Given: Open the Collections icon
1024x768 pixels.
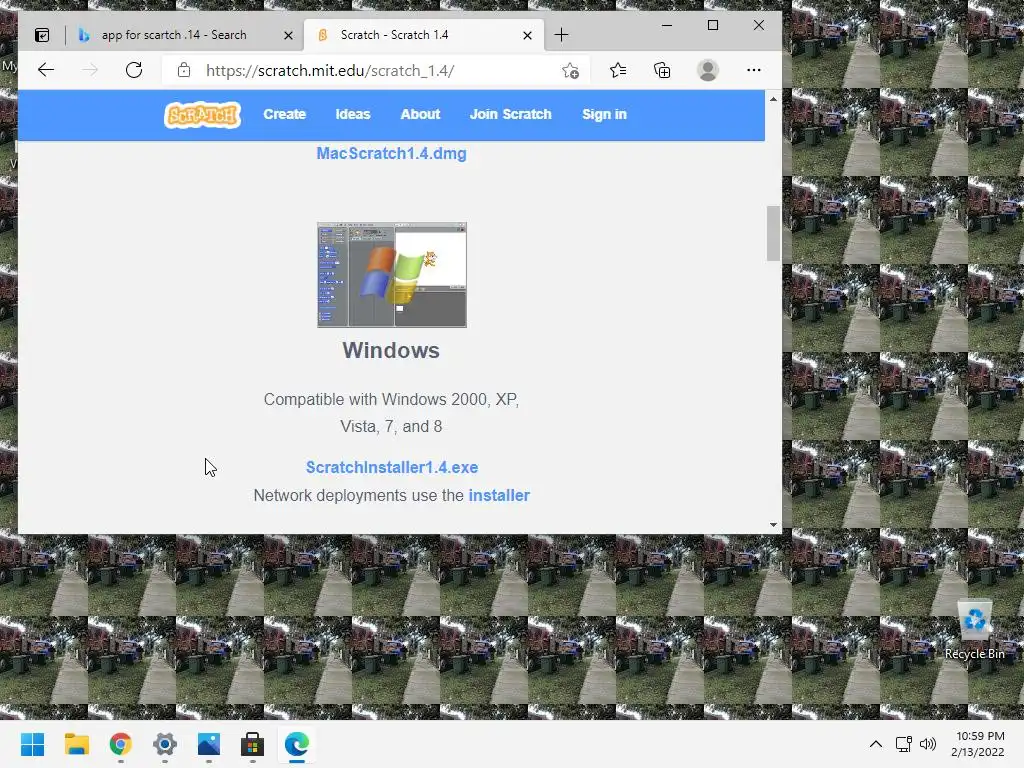Looking at the screenshot, I should click(662, 70).
